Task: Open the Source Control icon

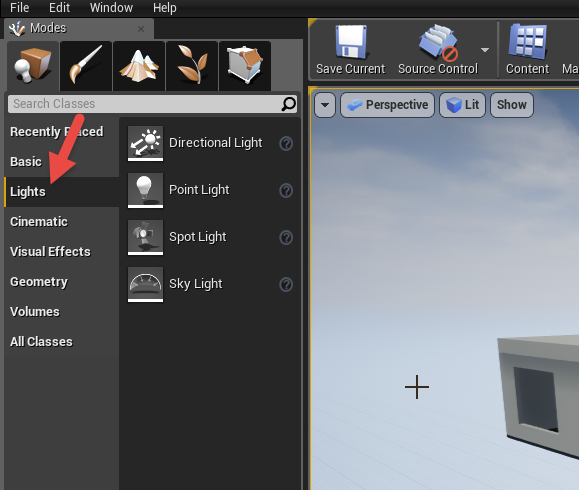Action: 438,42
